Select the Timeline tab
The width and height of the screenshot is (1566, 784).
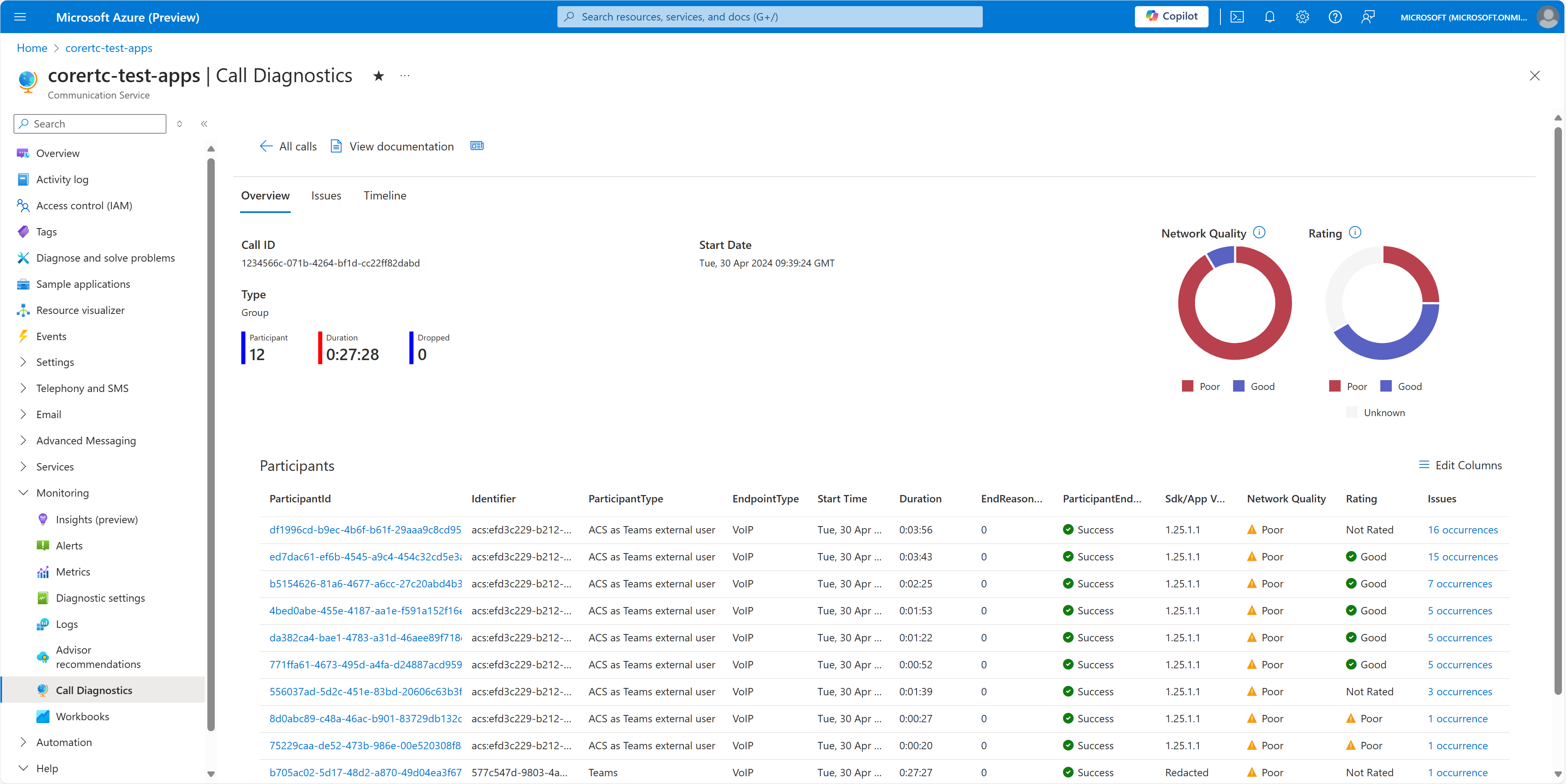(x=385, y=195)
